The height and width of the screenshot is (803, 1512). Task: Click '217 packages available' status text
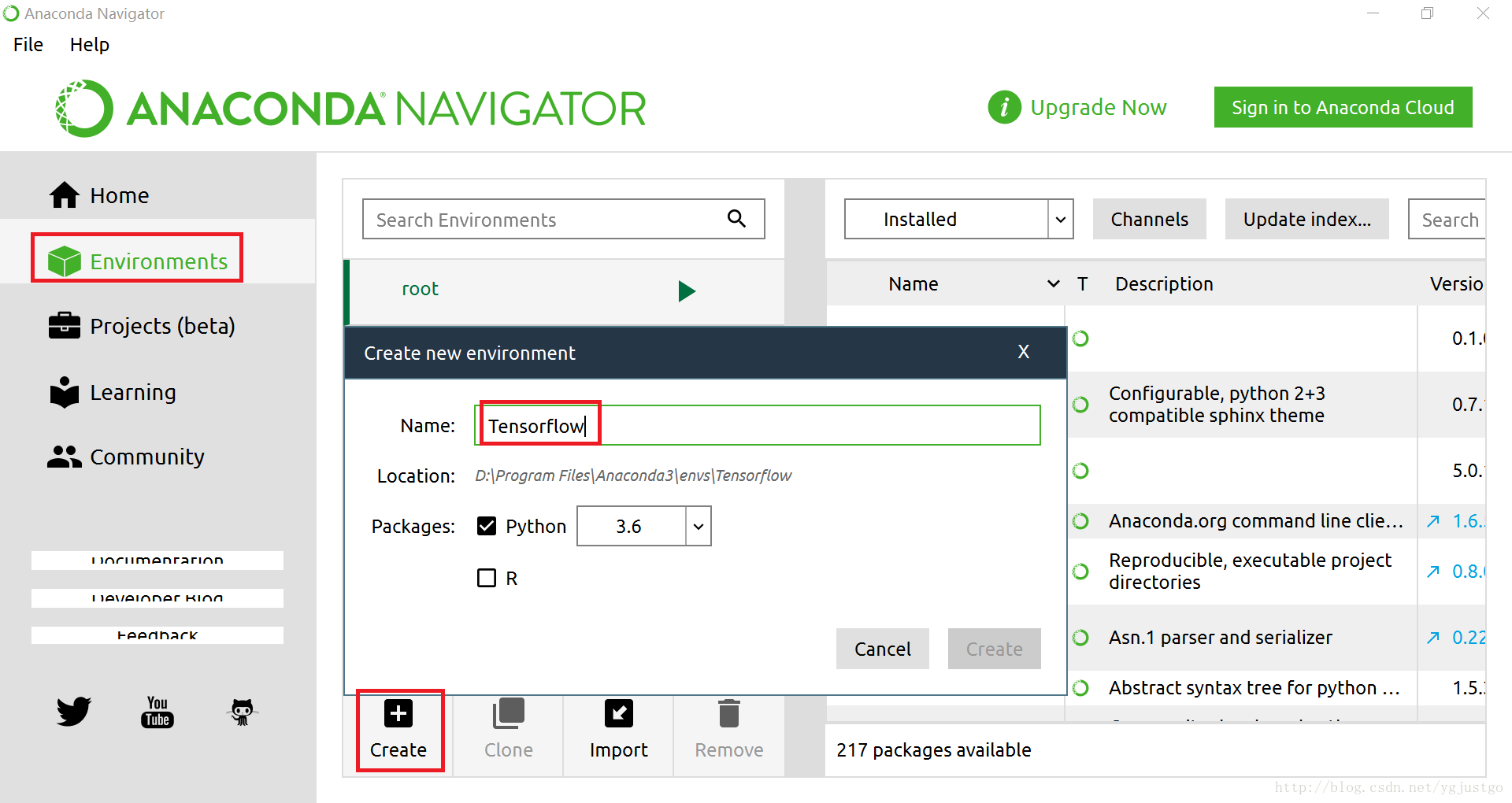pyautogui.click(x=933, y=749)
